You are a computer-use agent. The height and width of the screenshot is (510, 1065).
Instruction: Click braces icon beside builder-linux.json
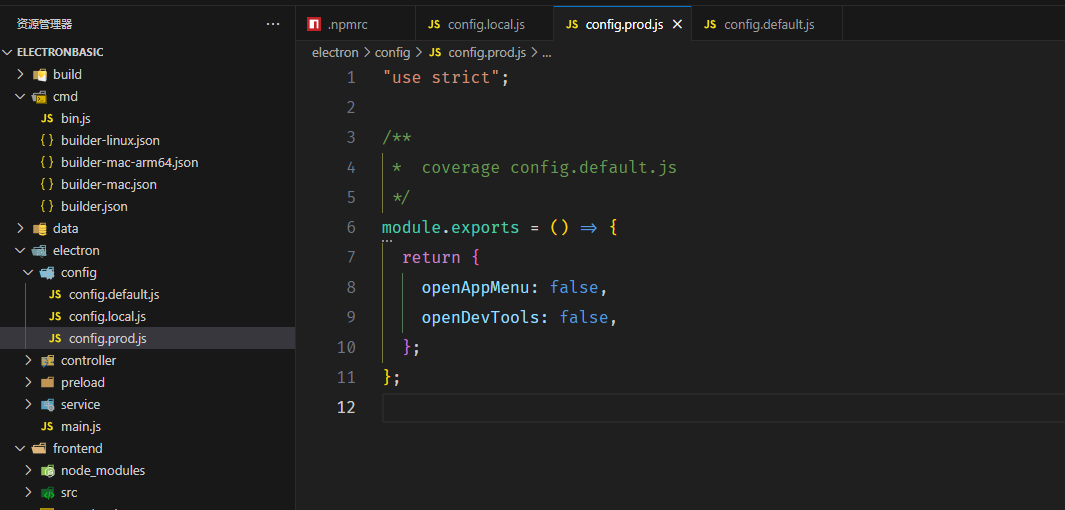(47, 141)
